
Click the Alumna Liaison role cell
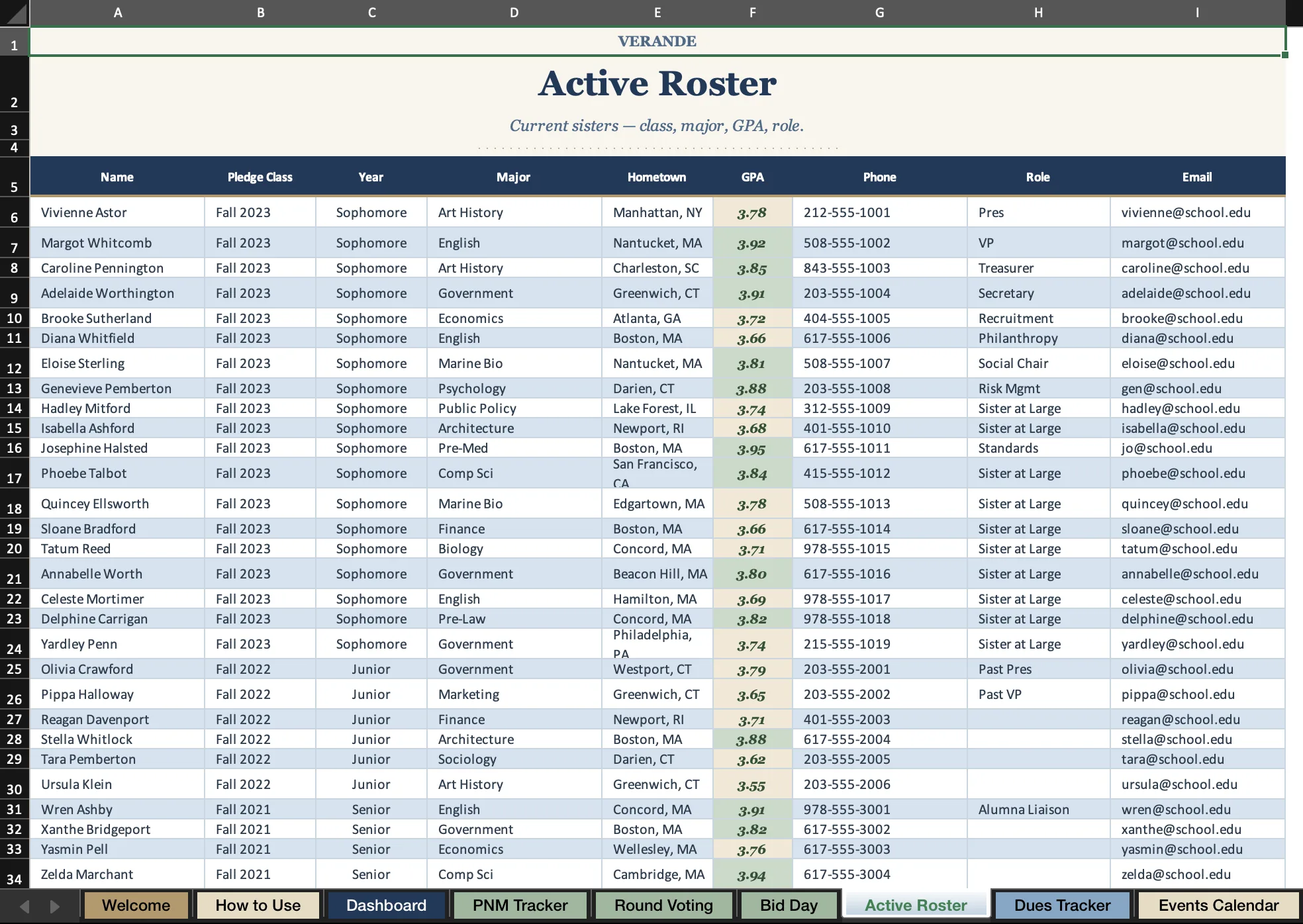1038,809
